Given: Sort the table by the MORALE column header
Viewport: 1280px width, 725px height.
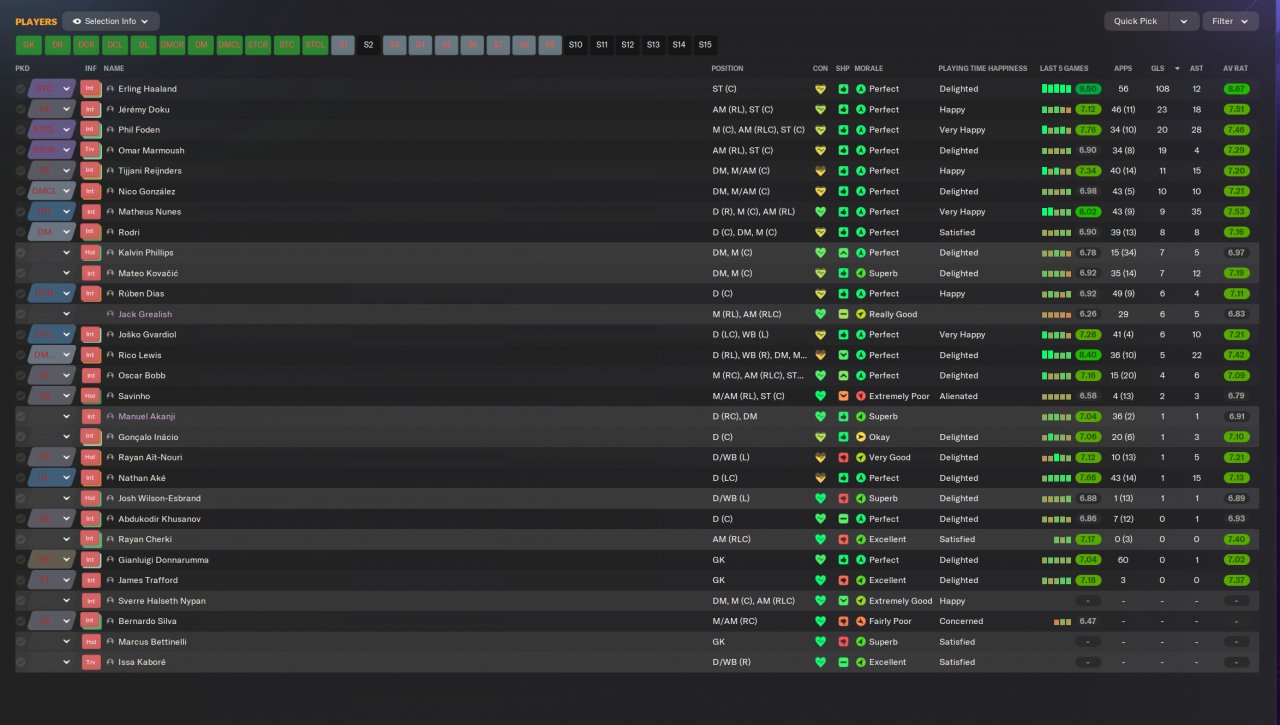Looking at the screenshot, I should (x=869, y=69).
